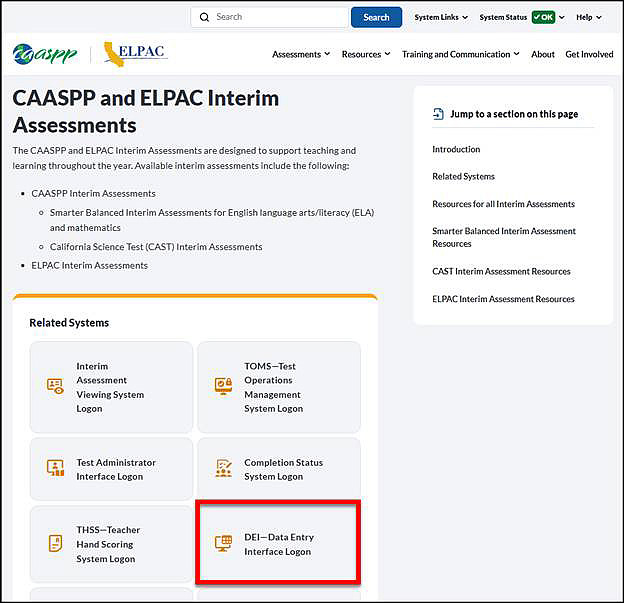
Task: Click the blue Search button
Action: click(x=376, y=17)
